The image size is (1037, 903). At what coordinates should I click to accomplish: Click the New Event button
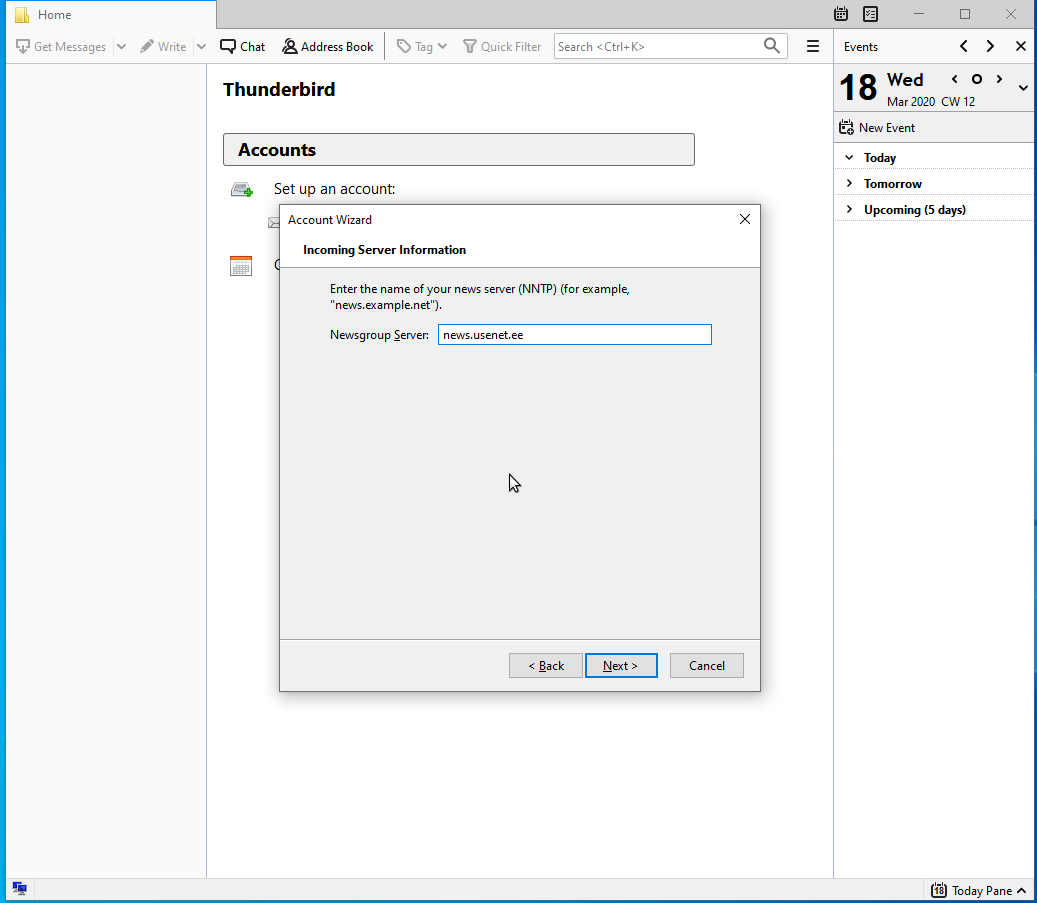pyautogui.click(x=877, y=128)
